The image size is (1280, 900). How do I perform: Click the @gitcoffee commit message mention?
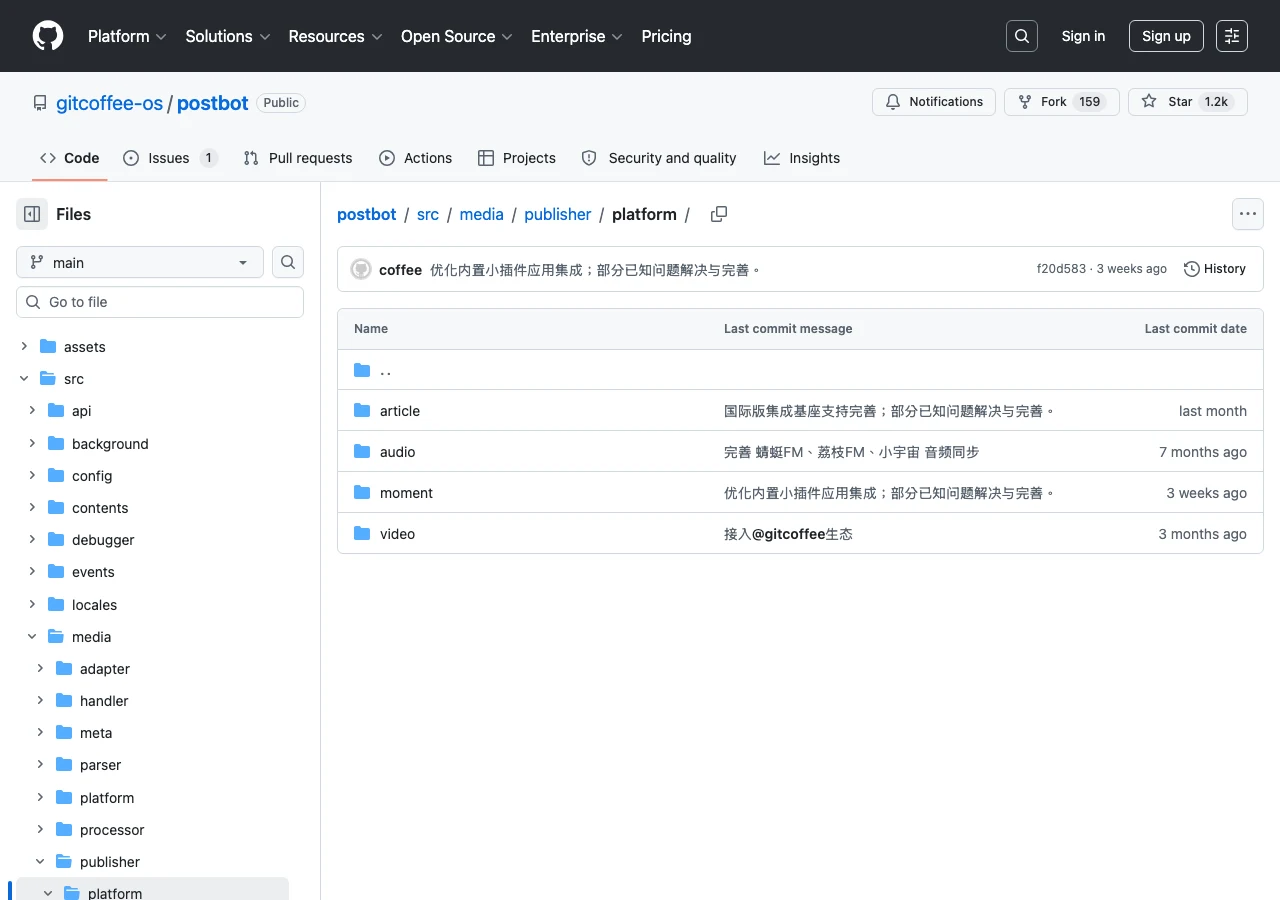point(788,534)
